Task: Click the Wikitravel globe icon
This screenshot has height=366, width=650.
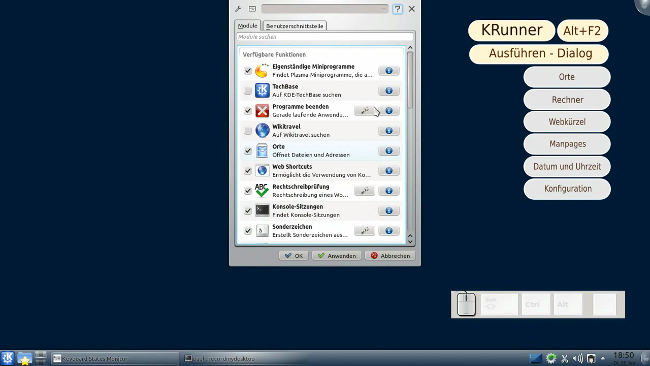Action: (x=262, y=131)
